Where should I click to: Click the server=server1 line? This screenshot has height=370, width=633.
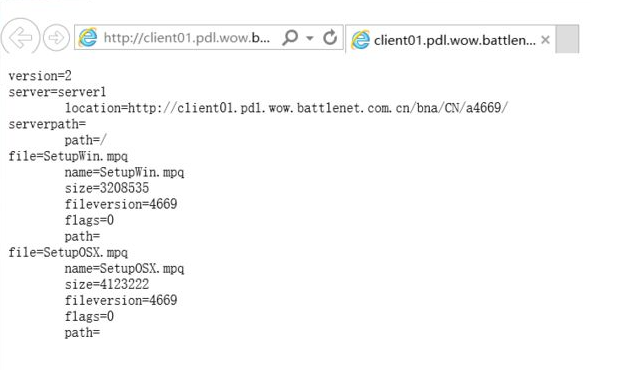point(57,92)
